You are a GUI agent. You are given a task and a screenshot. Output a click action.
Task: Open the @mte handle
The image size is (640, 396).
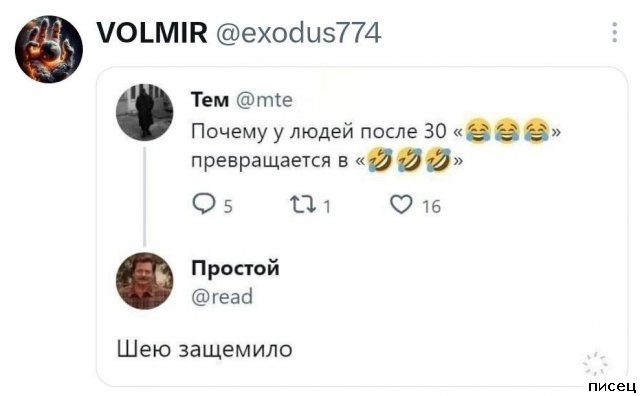pyautogui.click(x=264, y=100)
